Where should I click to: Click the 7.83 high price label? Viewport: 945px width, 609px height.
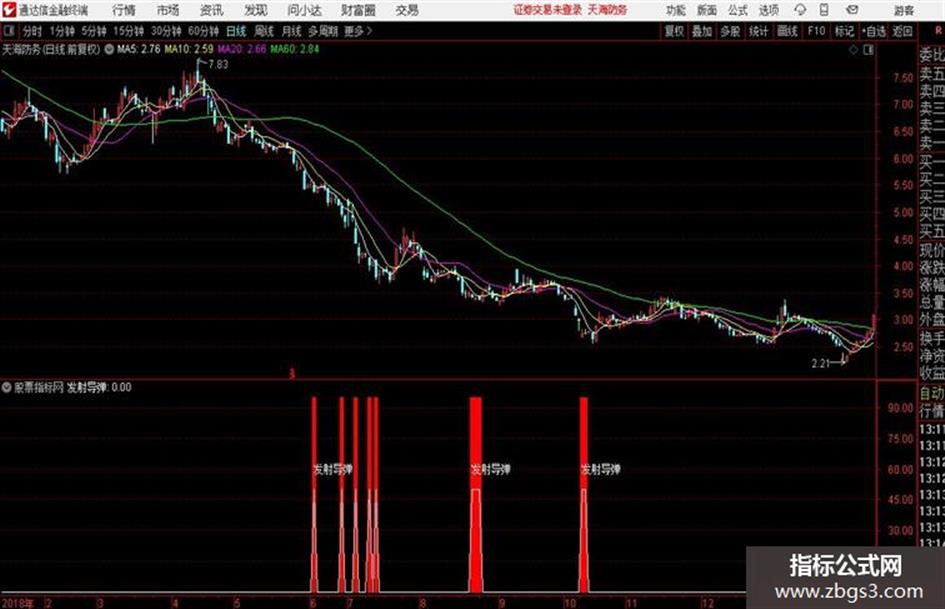218,64
